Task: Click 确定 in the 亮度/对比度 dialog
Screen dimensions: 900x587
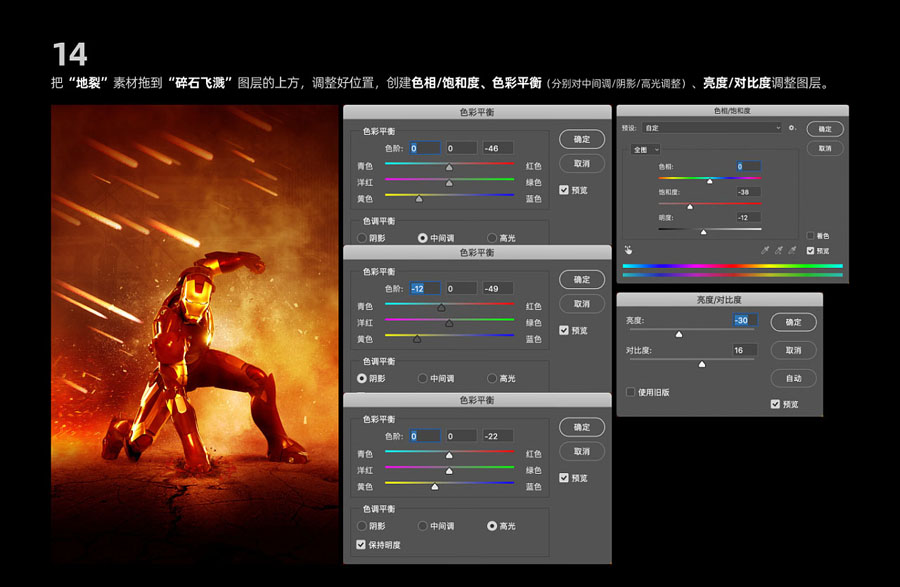Action: [793, 322]
